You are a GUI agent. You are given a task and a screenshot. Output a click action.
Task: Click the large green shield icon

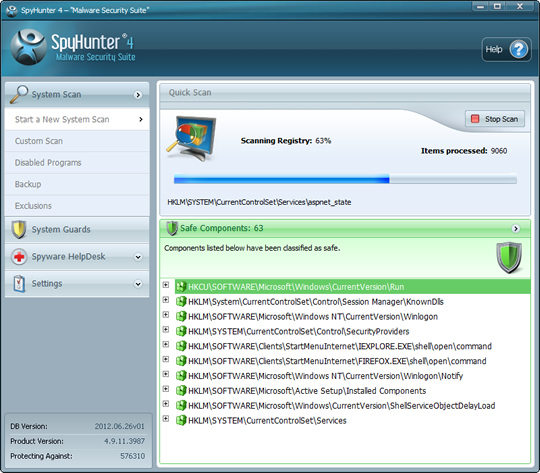(x=509, y=258)
